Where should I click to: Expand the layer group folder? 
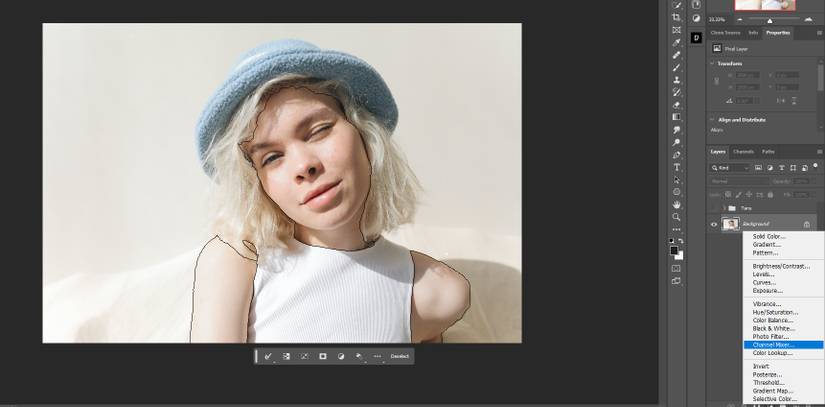pyautogui.click(x=724, y=208)
